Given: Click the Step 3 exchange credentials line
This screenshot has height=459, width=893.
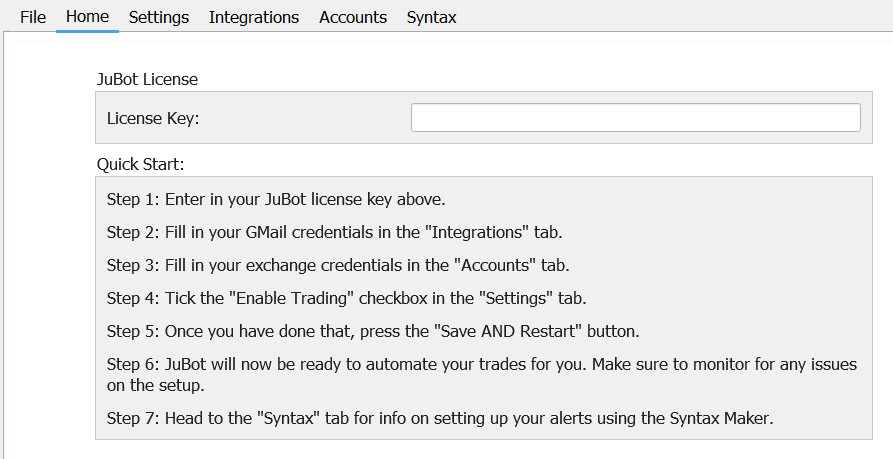Looking at the screenshot, I should coord(338,265).
